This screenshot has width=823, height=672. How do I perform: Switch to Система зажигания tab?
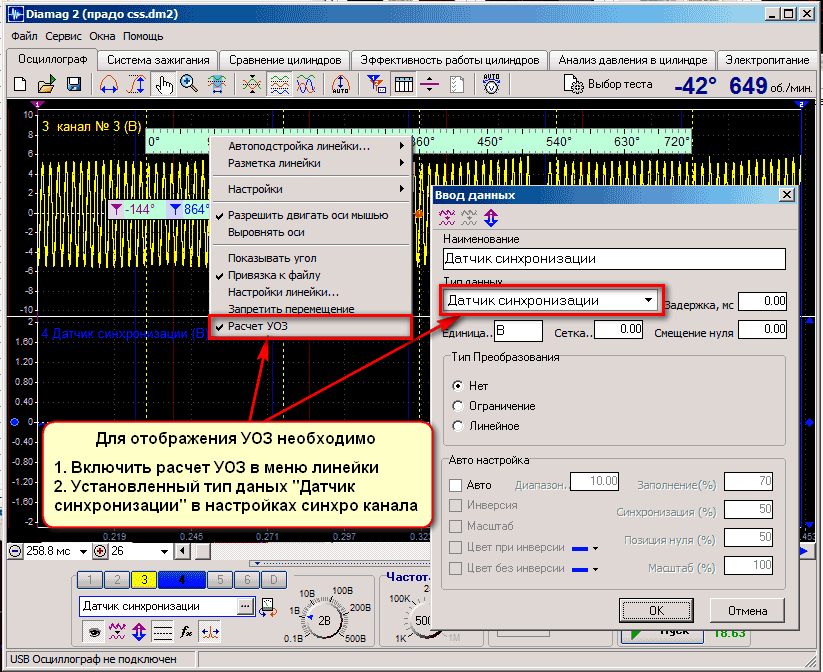[158, 60]
